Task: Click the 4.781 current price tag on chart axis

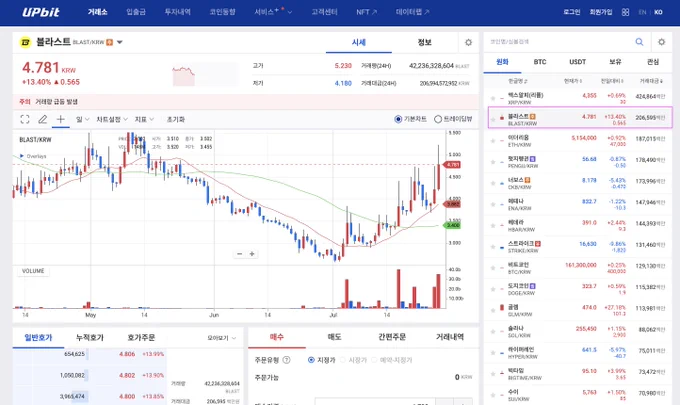Action: pos(453,165)
